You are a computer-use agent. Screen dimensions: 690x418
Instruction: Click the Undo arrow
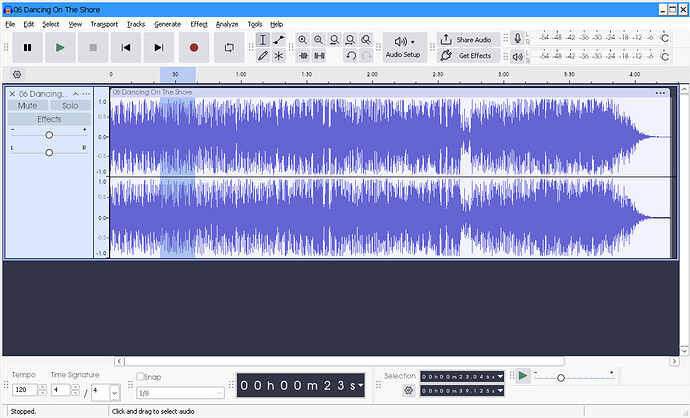pos(351,56)
